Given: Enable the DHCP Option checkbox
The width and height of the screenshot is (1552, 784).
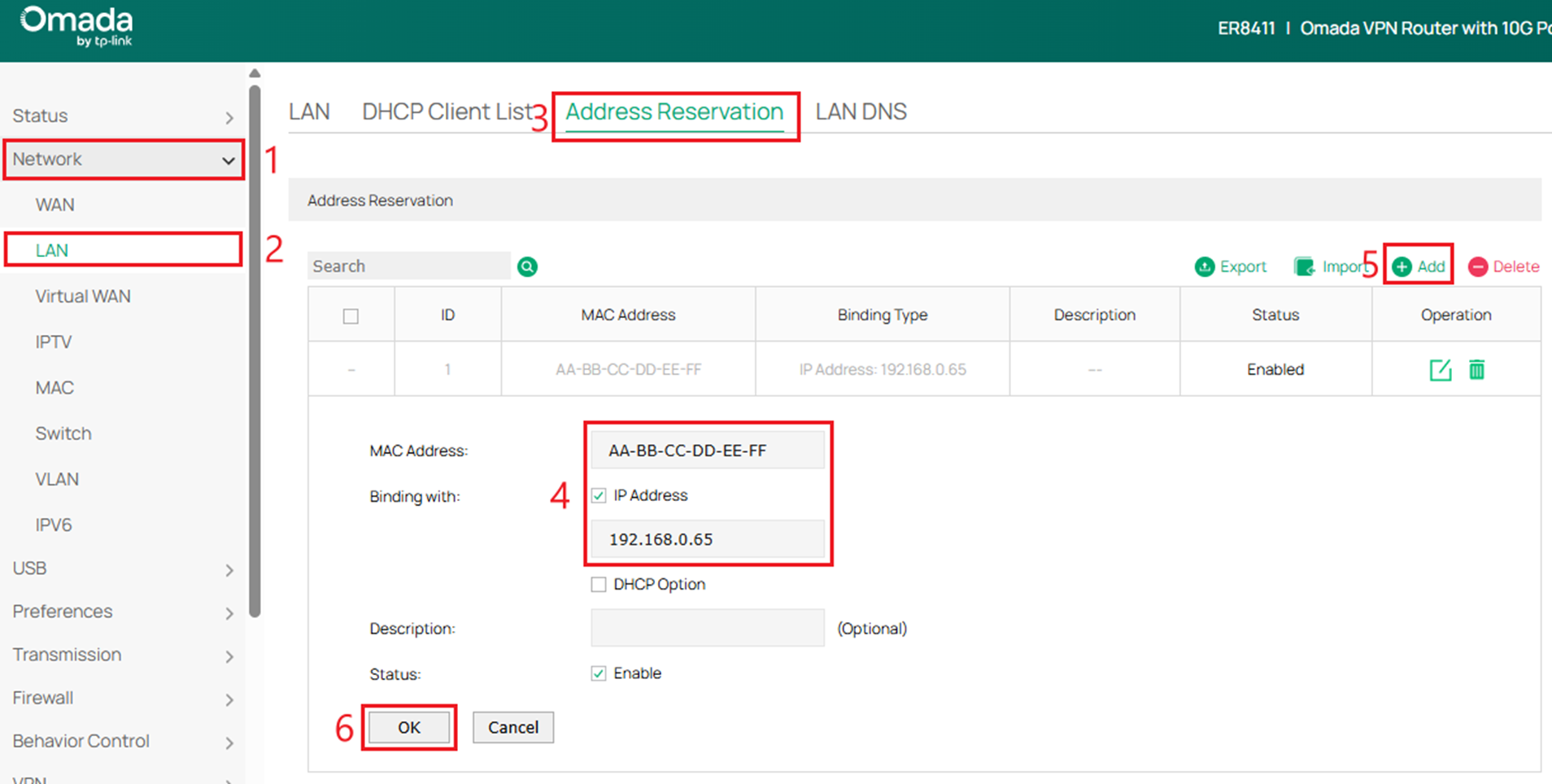Looking at the screenshot, I should pos(599,584).
